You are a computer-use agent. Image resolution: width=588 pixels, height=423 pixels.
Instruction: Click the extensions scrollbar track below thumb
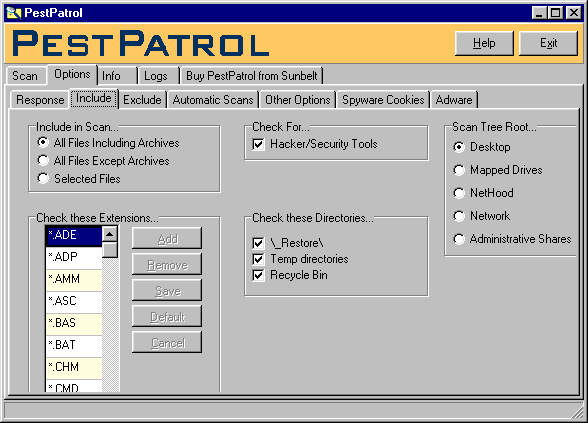[x=110, y=325]
